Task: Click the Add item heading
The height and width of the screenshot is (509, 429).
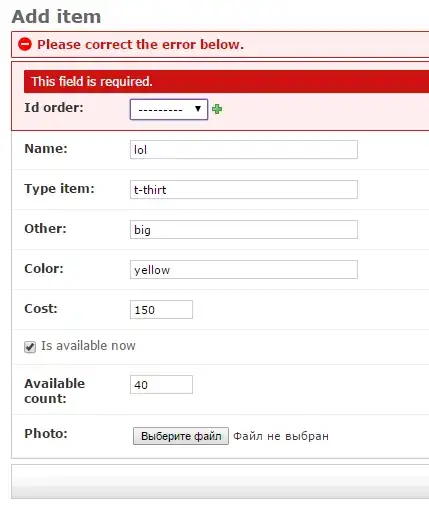Action: [56, 16]
